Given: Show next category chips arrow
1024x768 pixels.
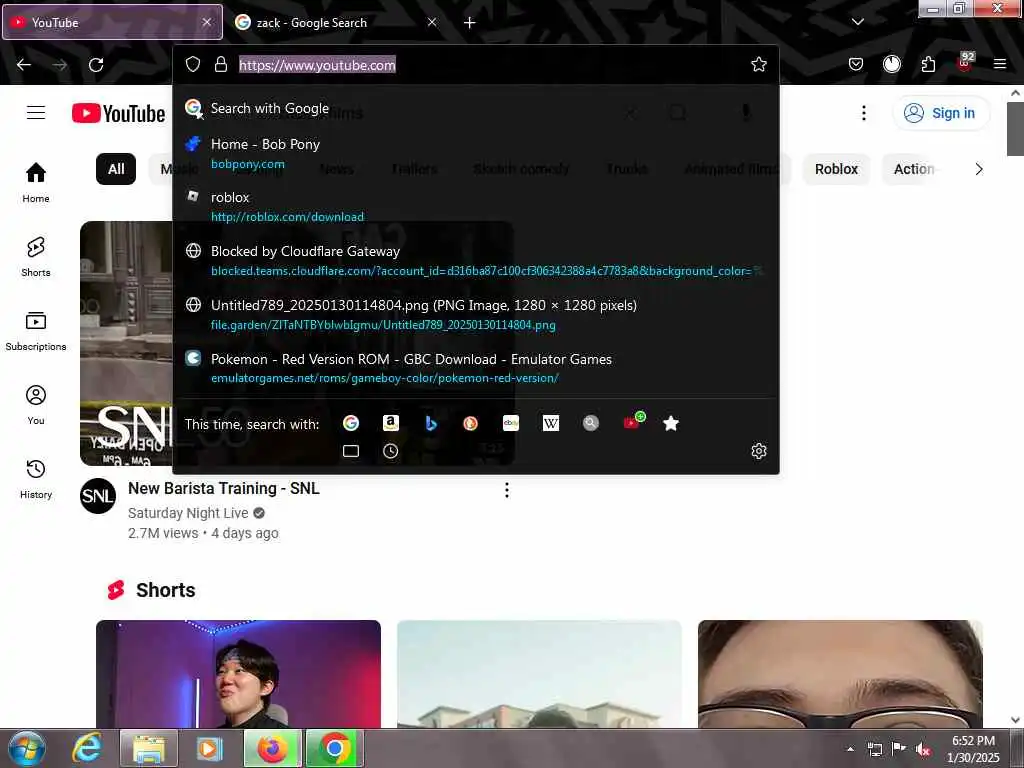Looking at the screenshot, I should click(x=978, y=169).
